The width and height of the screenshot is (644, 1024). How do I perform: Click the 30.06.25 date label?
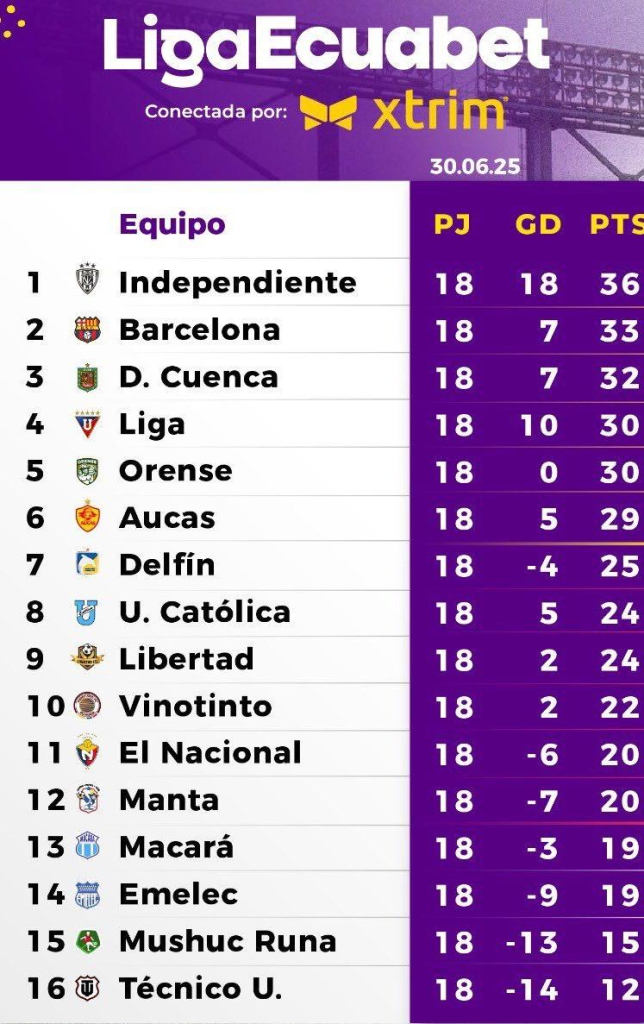475,166
